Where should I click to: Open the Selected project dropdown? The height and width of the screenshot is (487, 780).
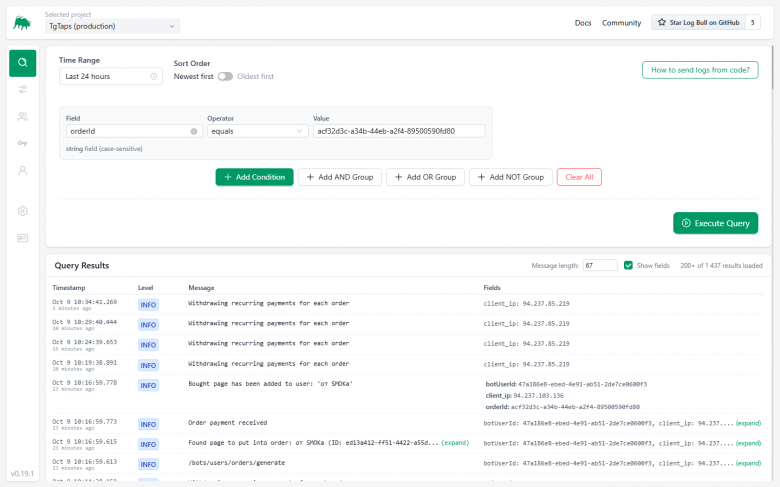coord(112,26)
